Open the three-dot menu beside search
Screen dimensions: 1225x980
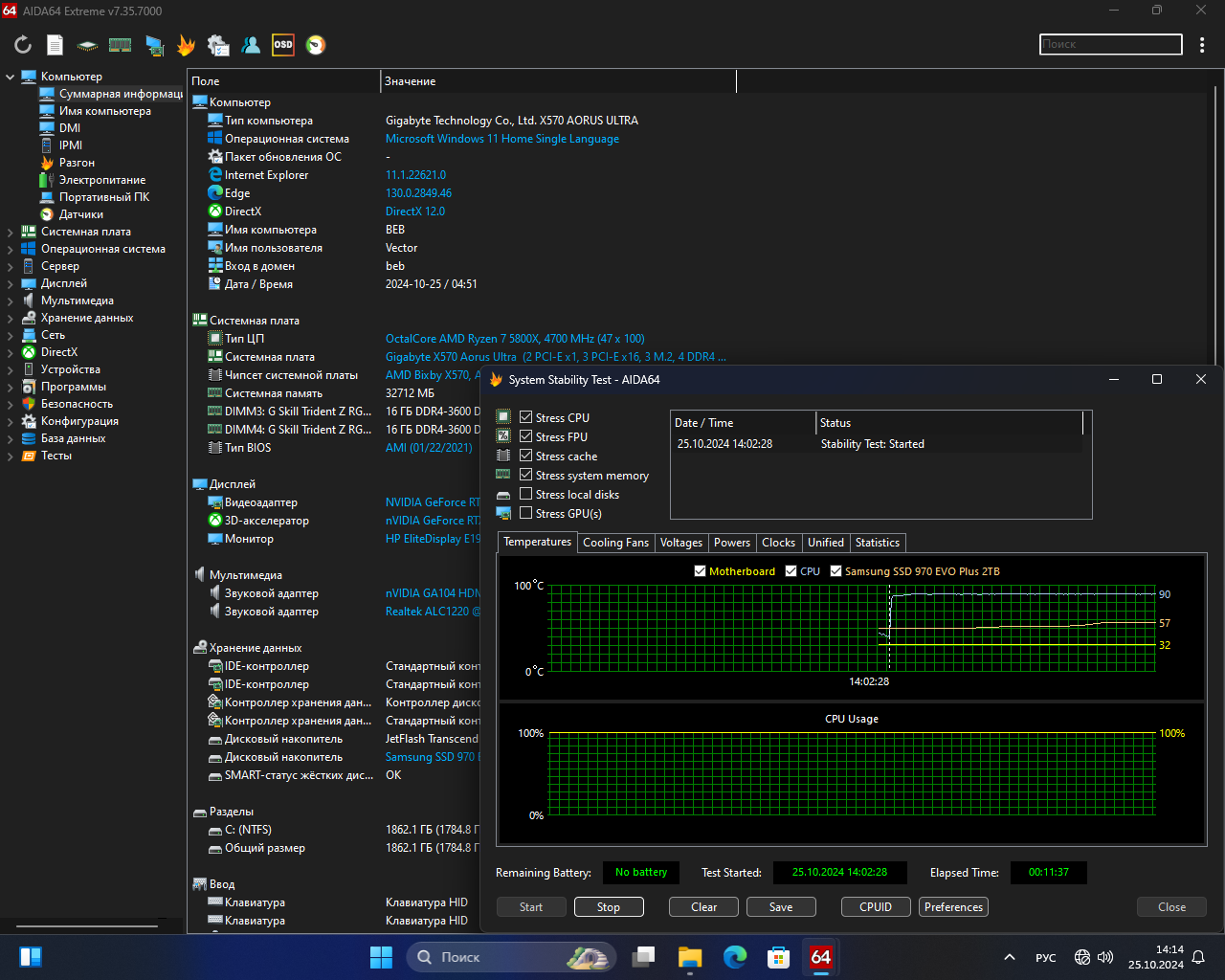[x=1202, y=45]
